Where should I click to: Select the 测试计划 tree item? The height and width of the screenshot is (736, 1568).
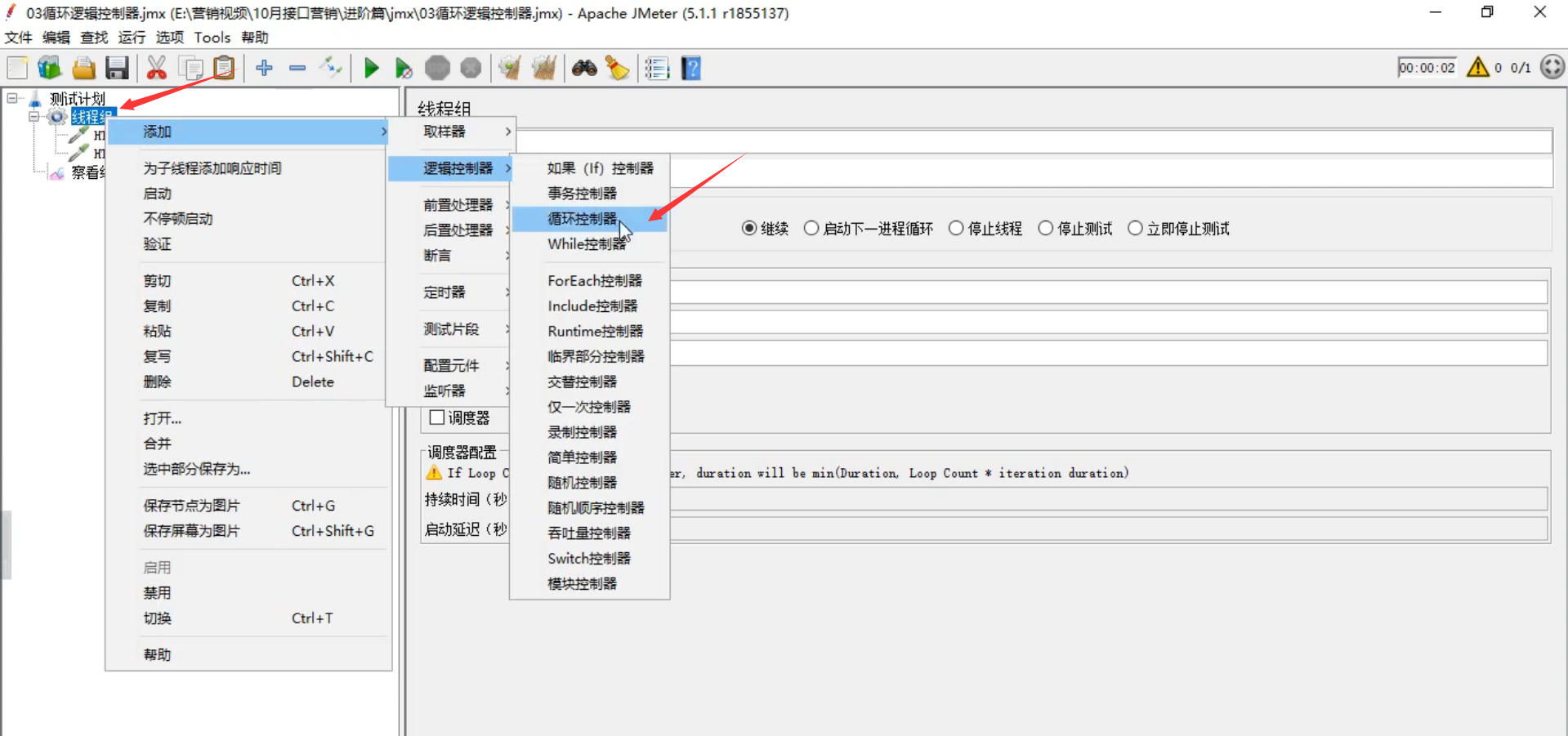tap(77, 99)
